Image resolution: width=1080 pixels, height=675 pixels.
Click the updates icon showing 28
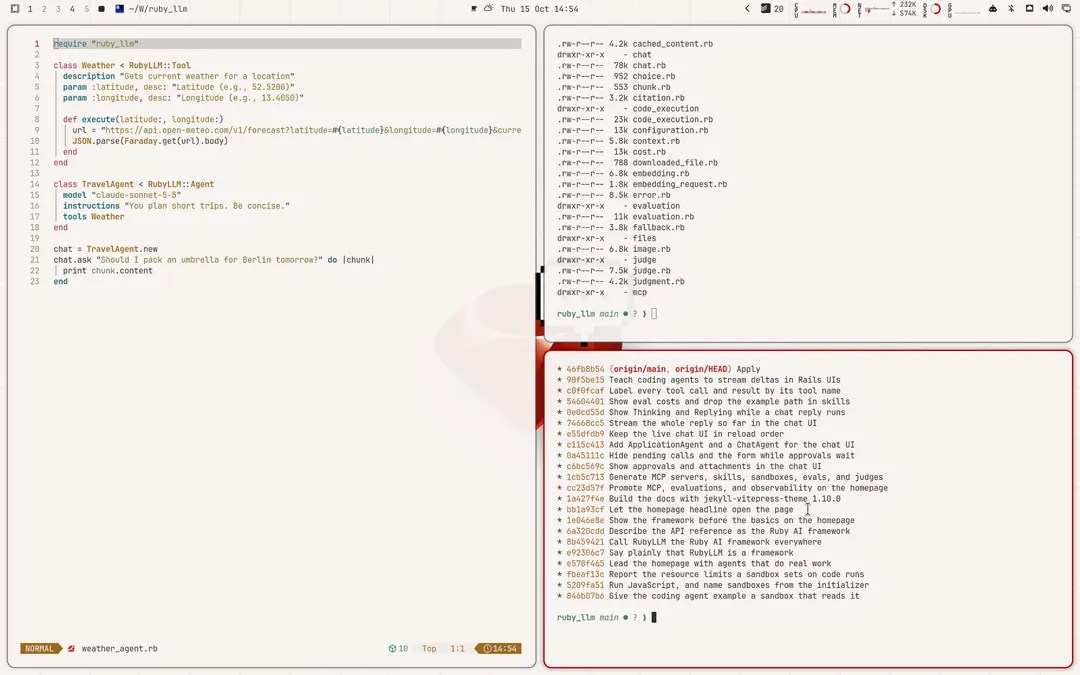(772, 9)
